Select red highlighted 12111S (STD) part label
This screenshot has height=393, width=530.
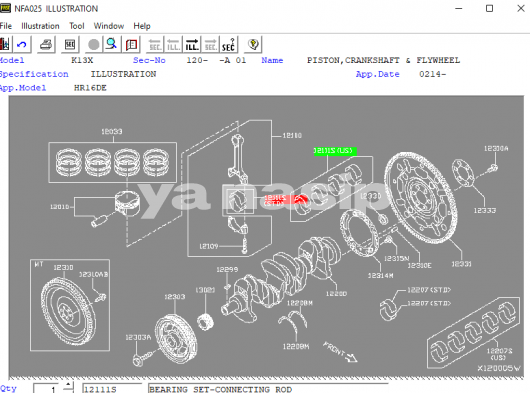(274, 199)
